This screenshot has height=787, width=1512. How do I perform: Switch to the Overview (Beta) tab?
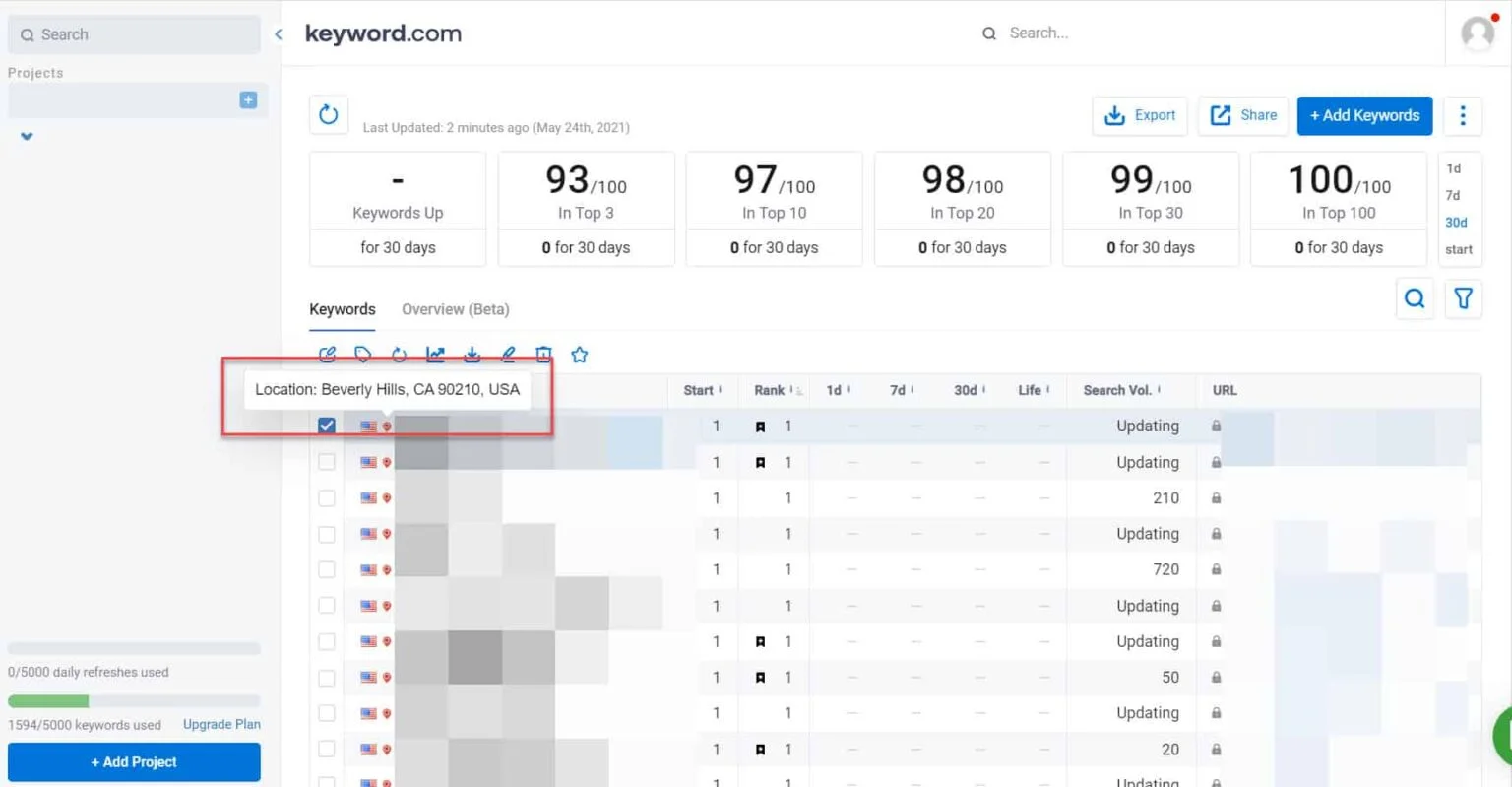click(x=455, y=308)
